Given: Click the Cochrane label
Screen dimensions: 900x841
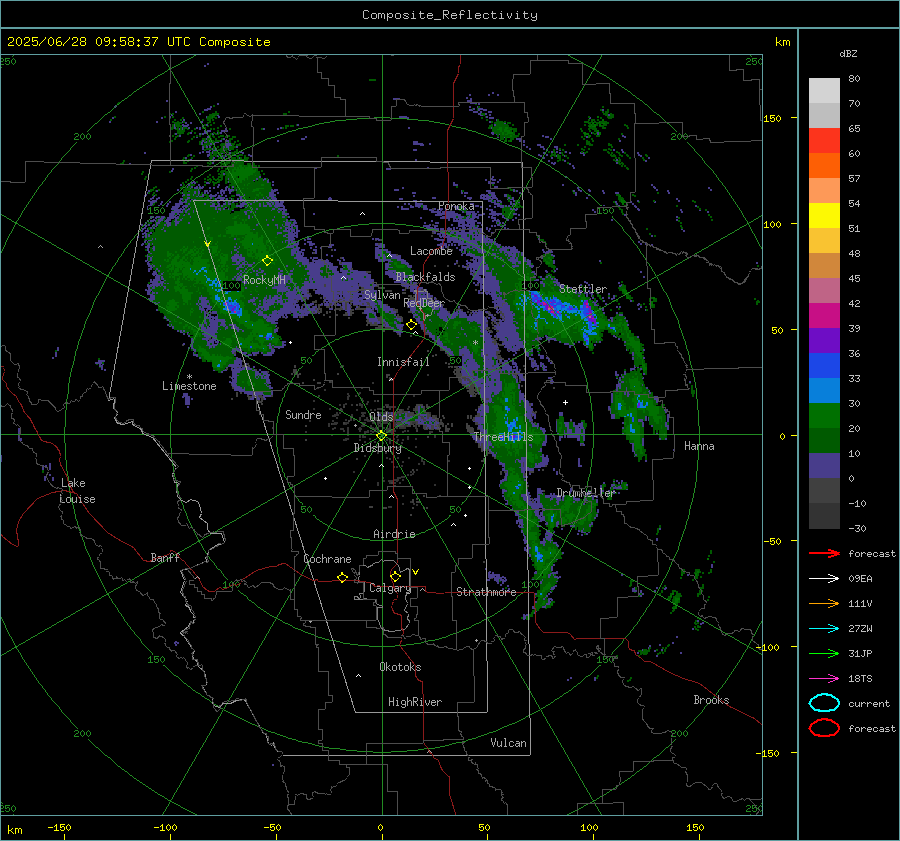Looking at the screenshot, I should click(327, 559).
